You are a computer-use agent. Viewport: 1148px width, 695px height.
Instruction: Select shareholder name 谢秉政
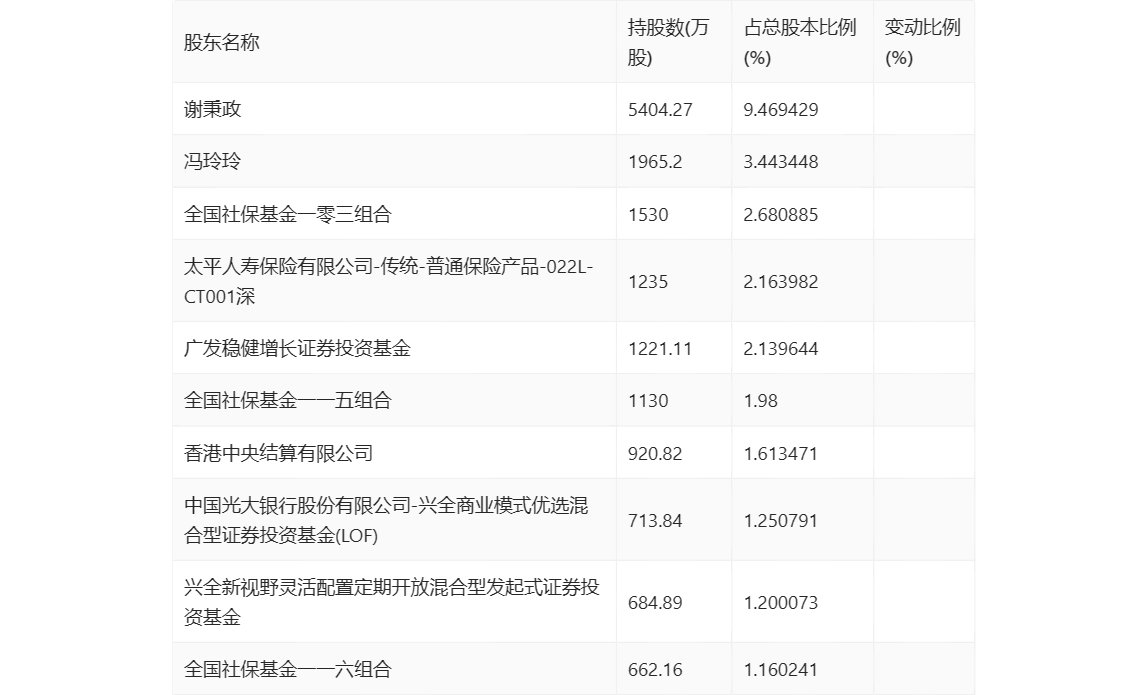212,109
